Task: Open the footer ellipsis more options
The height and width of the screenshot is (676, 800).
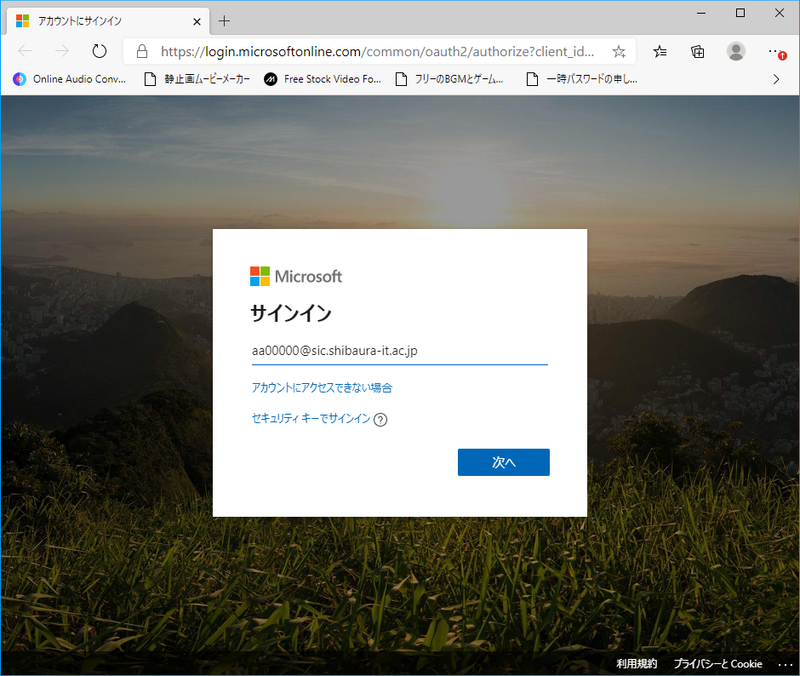Action: 784,664
